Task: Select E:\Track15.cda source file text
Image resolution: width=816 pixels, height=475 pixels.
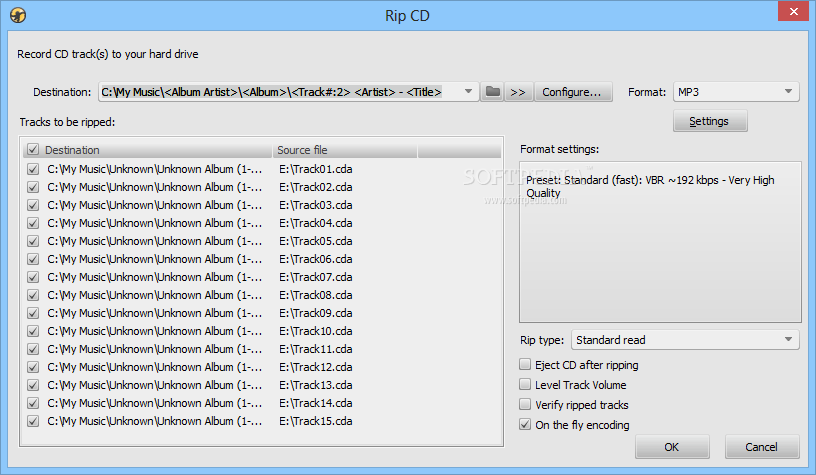Action: click(316, 421)
